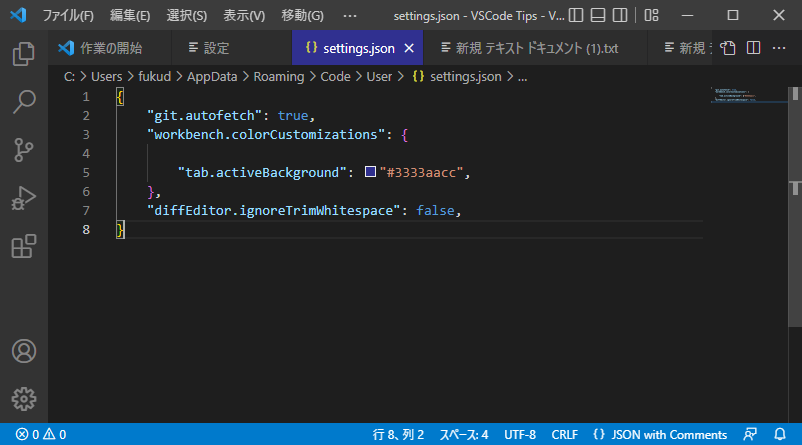Open the 選択(S) menu
Screen dimensions: 802x445
tap(187, 15)
